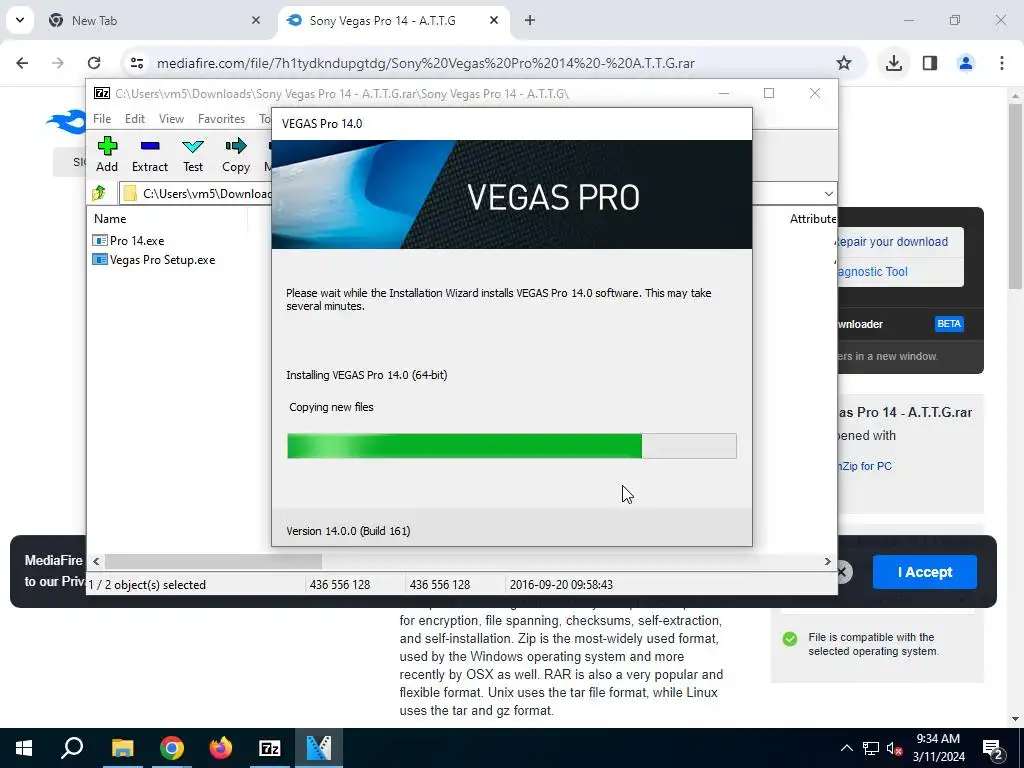1024x768 pixels.
Task: Click the 2016-09-20 09:58:43 status bar entry
Action: coord(561,584)
